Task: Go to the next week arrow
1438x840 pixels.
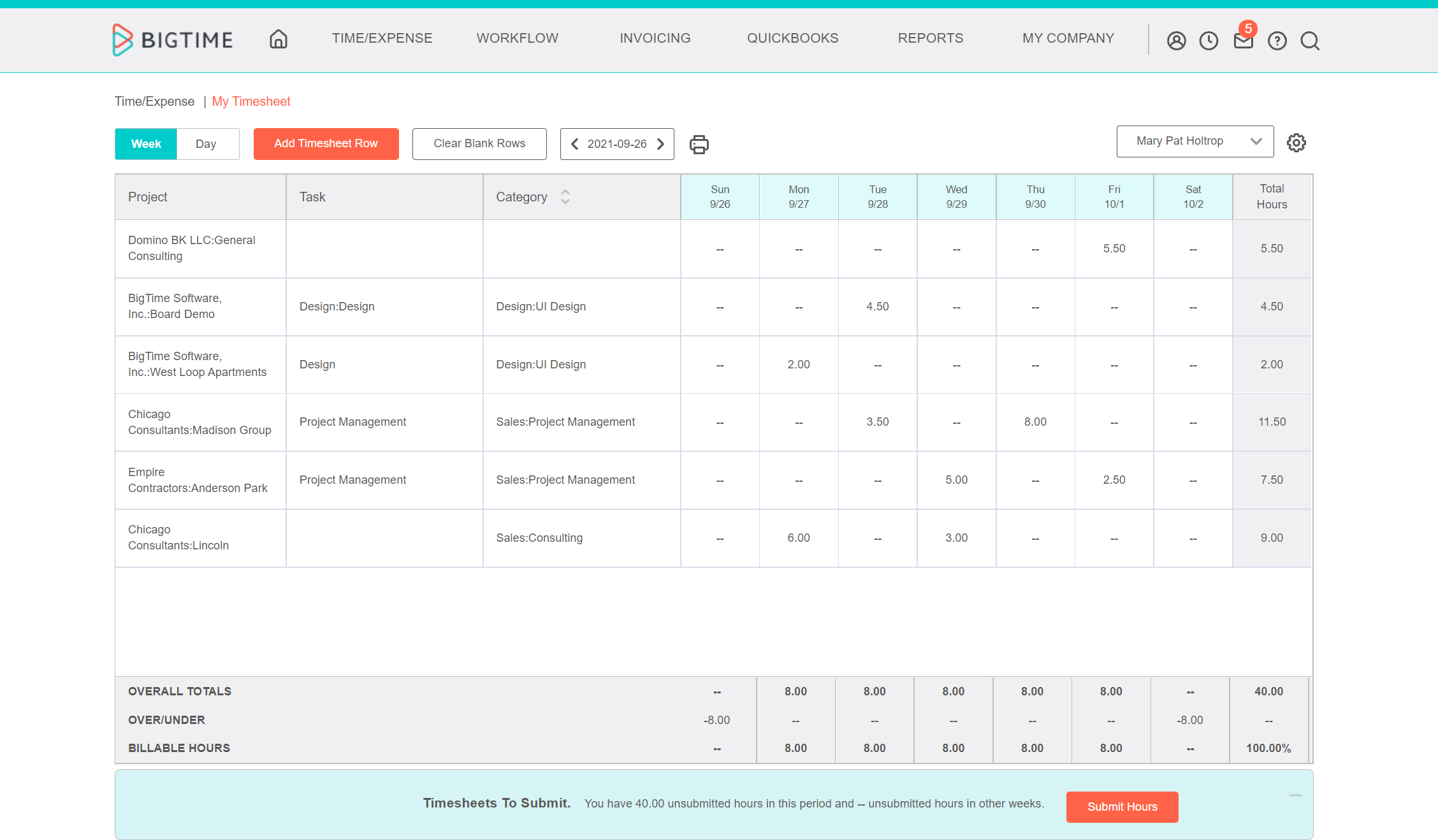Action: (661, 144)
